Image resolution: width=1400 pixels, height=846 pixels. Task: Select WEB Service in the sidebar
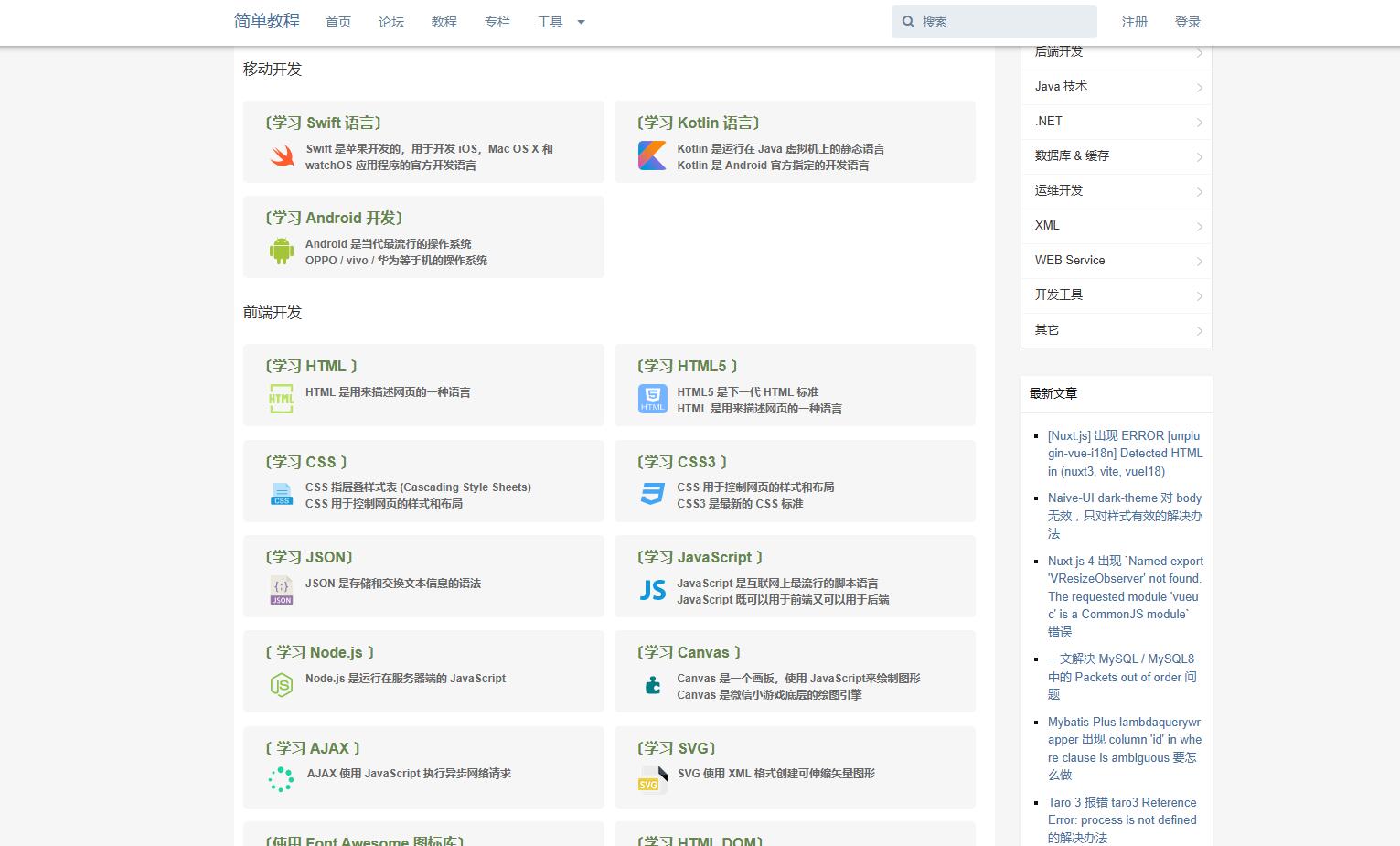pos(1070,260)
